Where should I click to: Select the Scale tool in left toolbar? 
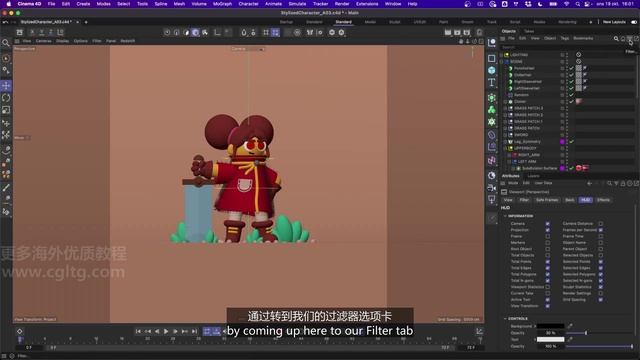tap(6, 110)
